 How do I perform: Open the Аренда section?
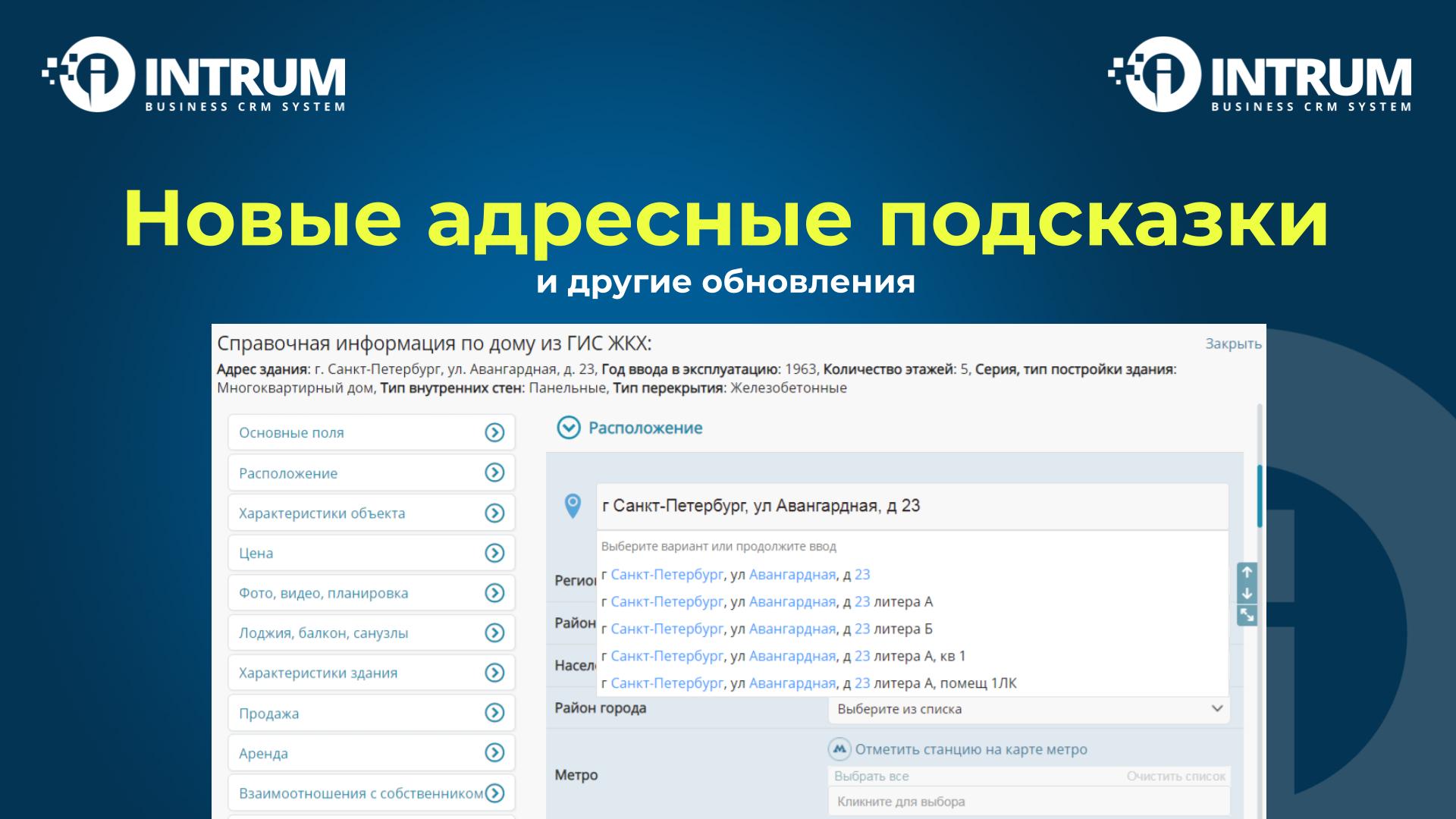[x=372, y=753]
